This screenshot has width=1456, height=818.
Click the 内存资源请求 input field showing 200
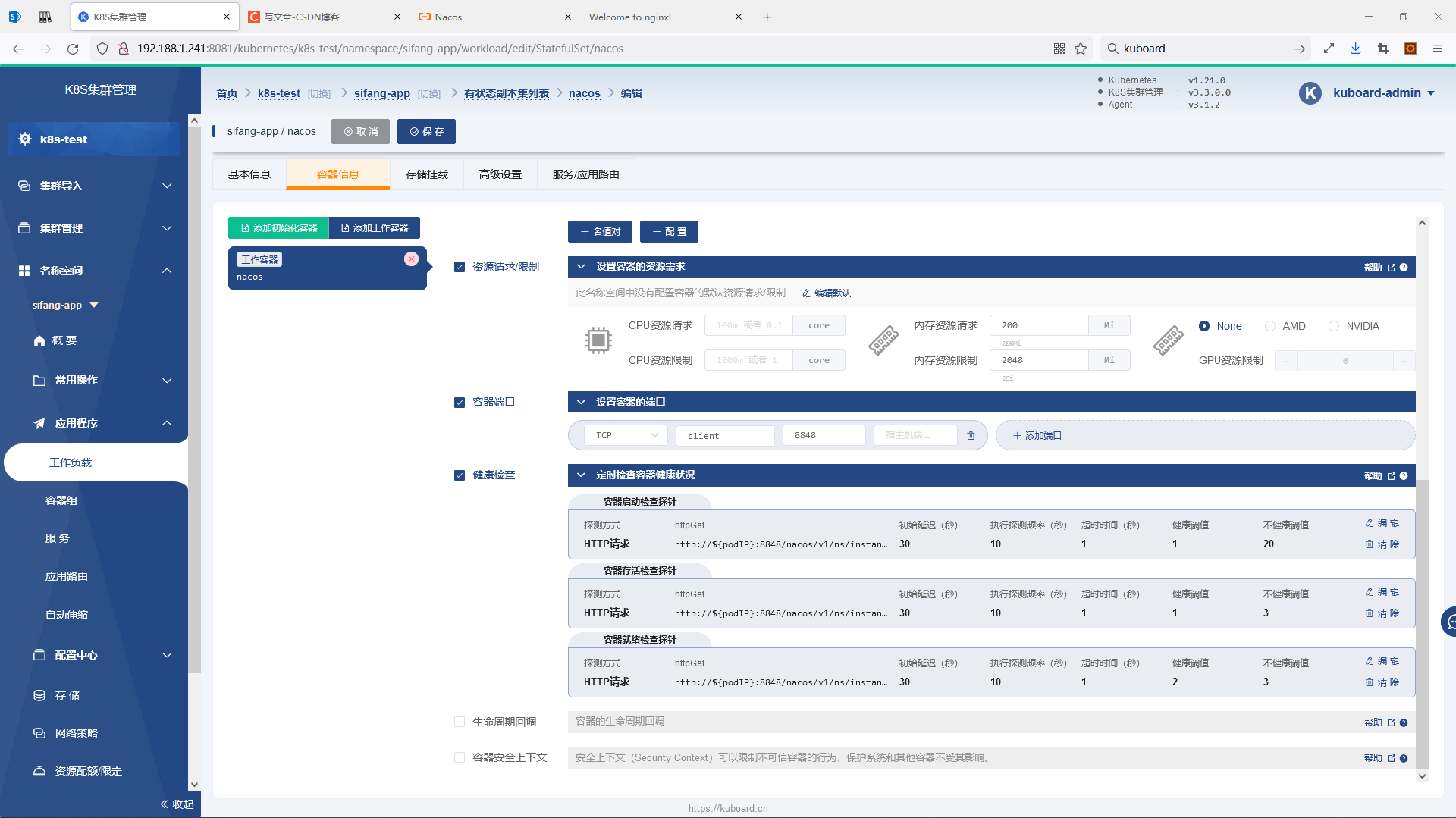coord(1039,325)
